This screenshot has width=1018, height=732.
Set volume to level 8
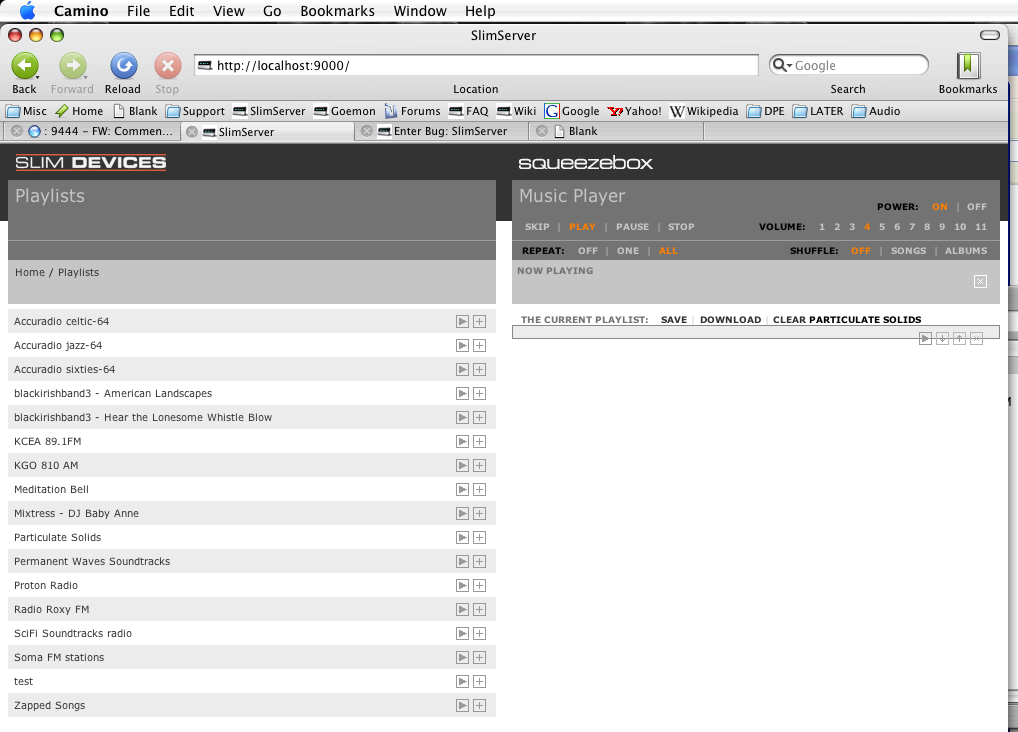tap(926, 227)
